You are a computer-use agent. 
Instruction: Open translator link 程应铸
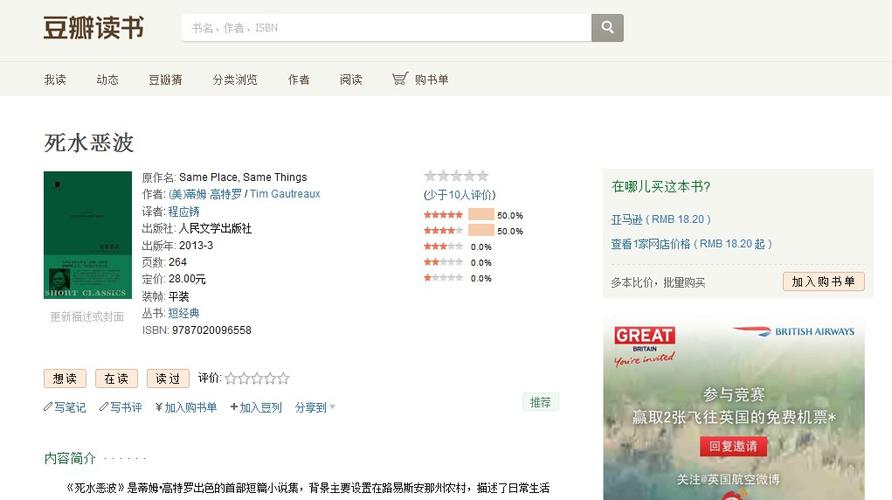click(184, 212)
